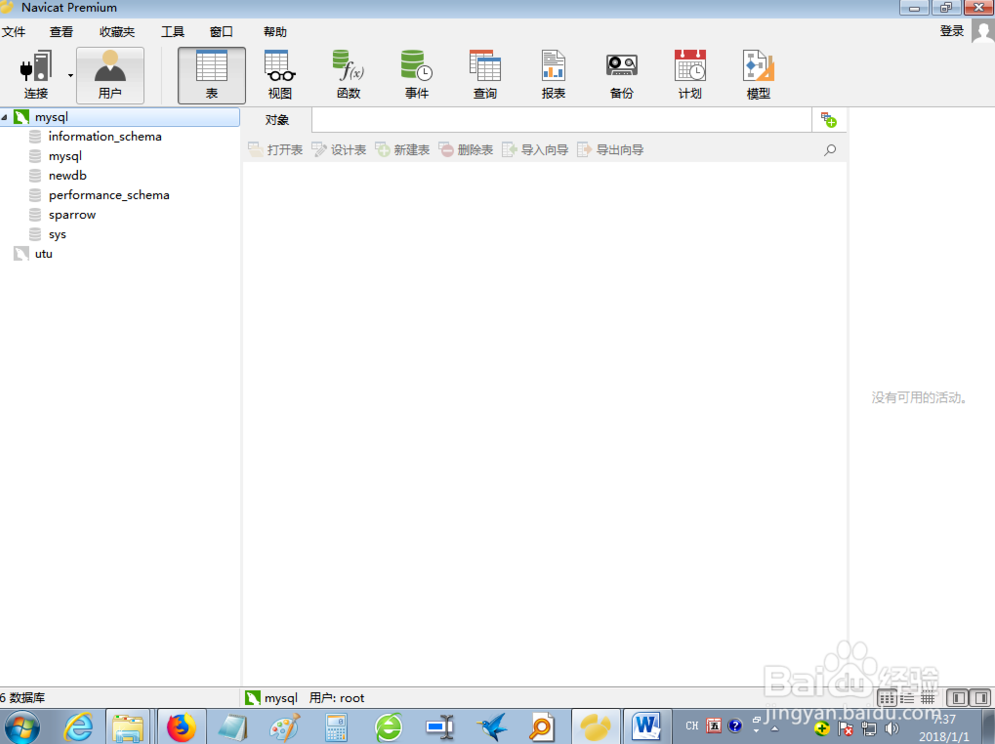
Task: Open the Paint palette taskbar icon
Action: tap(285, 727)
